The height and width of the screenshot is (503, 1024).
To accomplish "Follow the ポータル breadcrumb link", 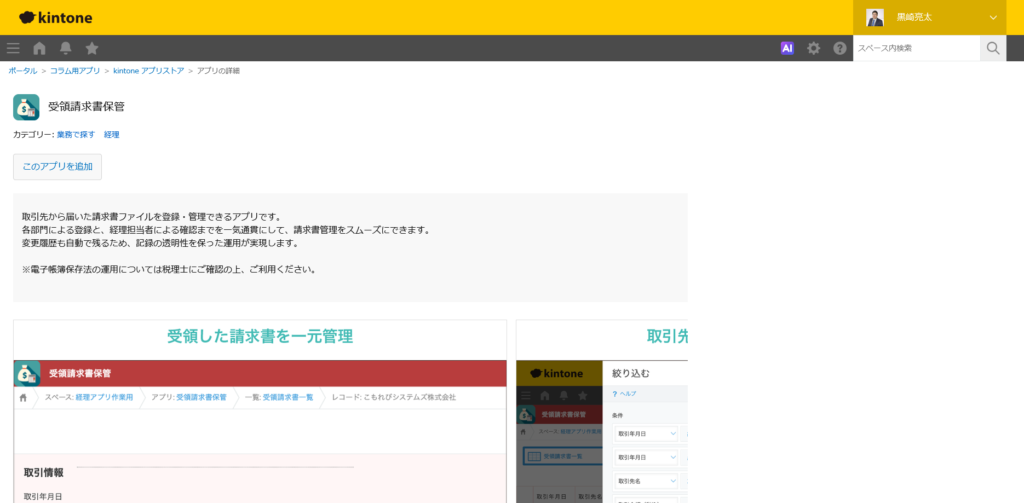I will click(x=23, y=71).
